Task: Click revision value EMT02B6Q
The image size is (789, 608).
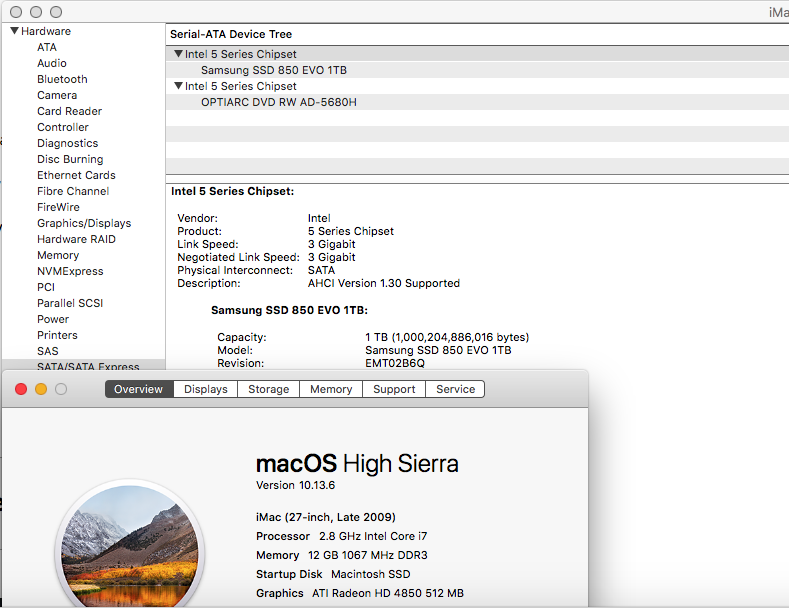Action: (x=395, y=363)
